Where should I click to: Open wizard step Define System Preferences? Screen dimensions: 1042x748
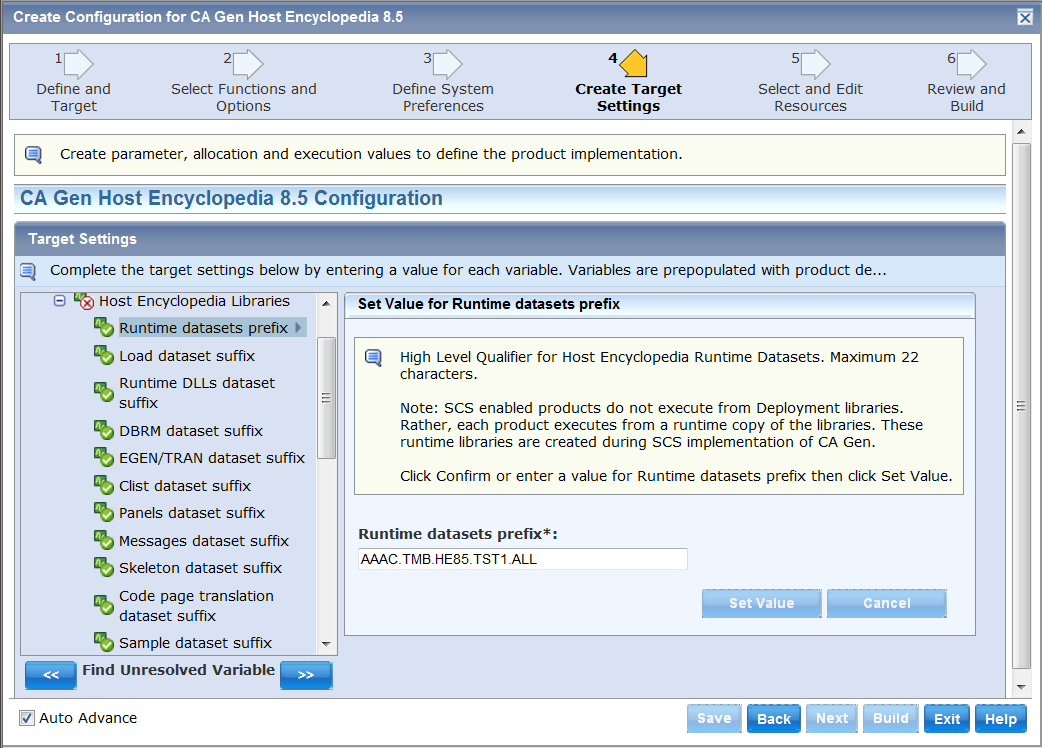point(443,98)
